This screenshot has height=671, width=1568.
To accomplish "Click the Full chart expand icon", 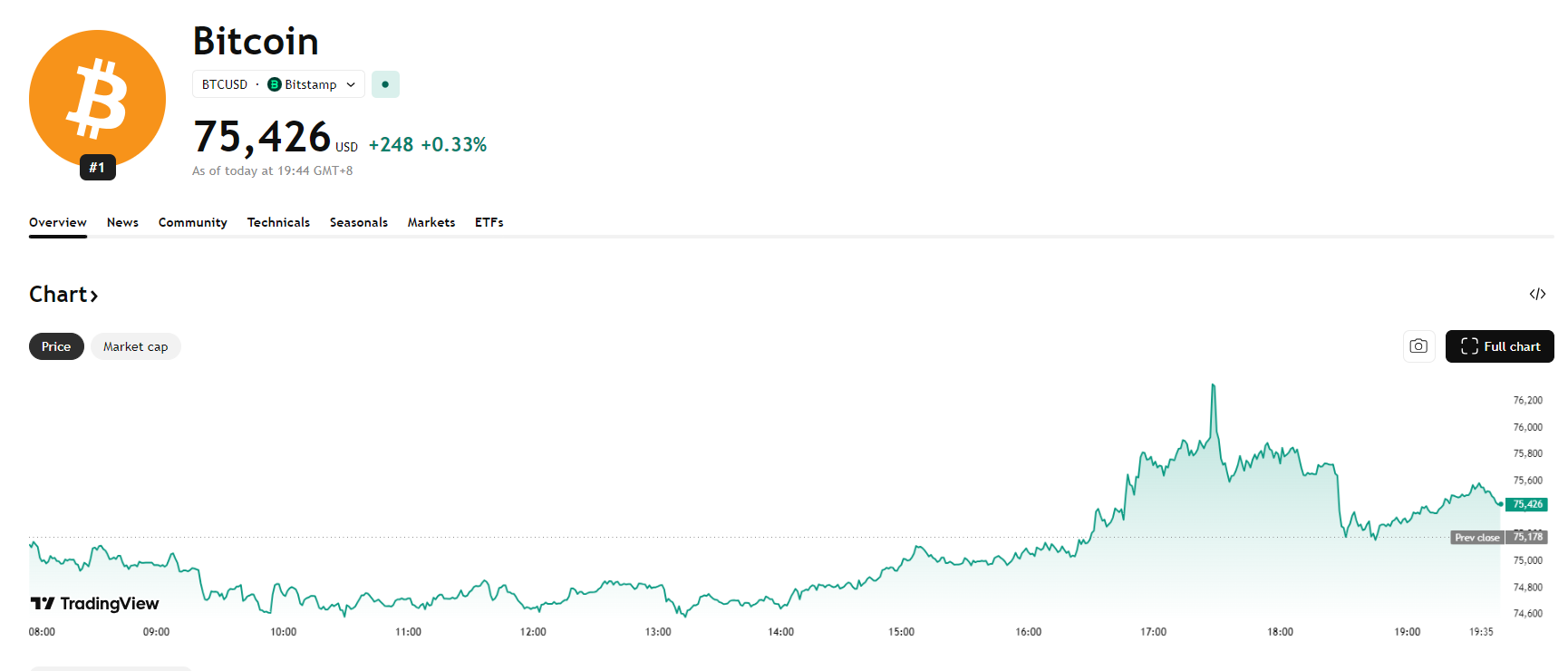I will point(1469,345).
